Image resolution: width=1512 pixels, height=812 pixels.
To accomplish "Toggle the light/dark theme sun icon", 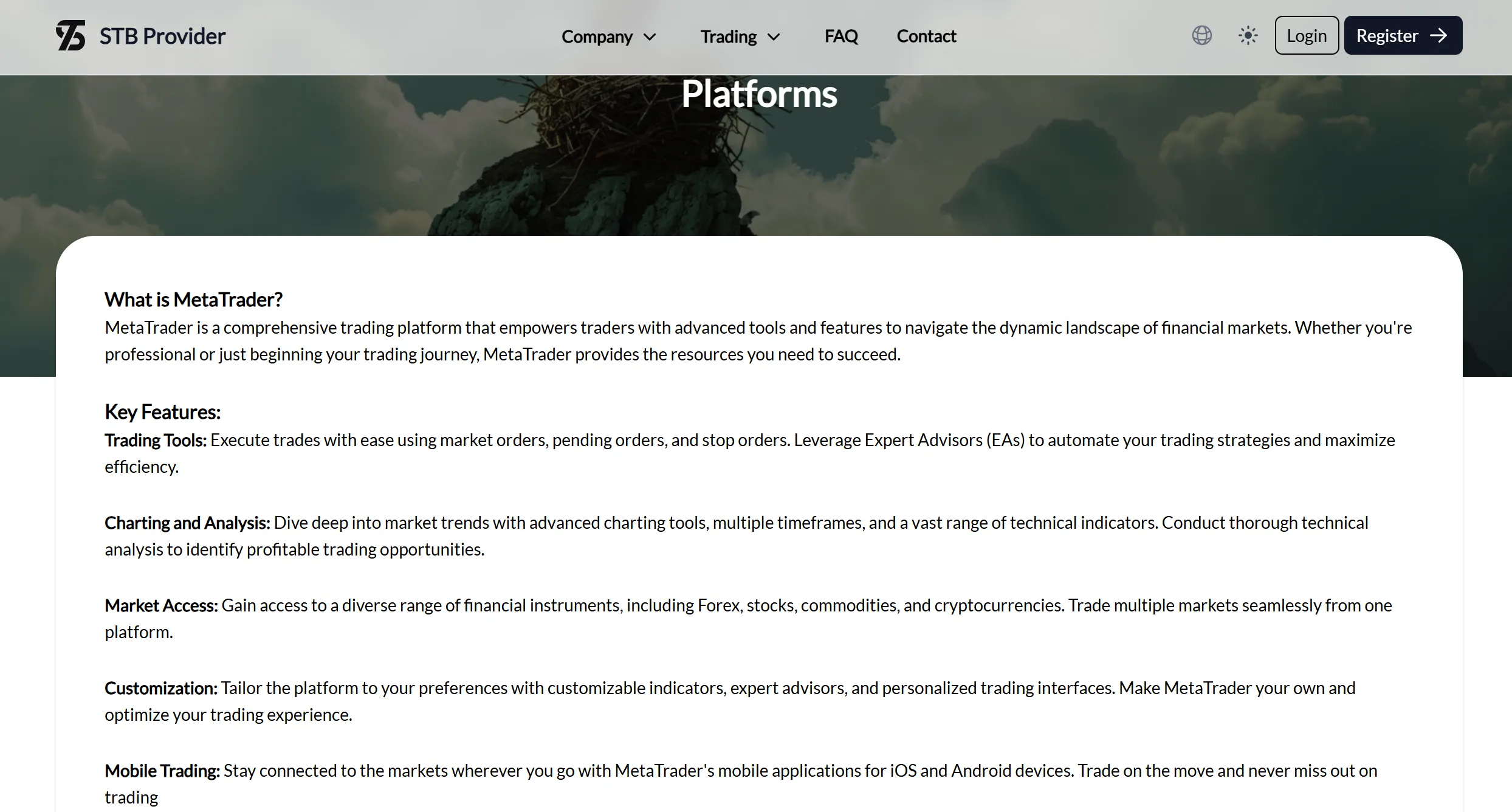I will point(1248,35).
